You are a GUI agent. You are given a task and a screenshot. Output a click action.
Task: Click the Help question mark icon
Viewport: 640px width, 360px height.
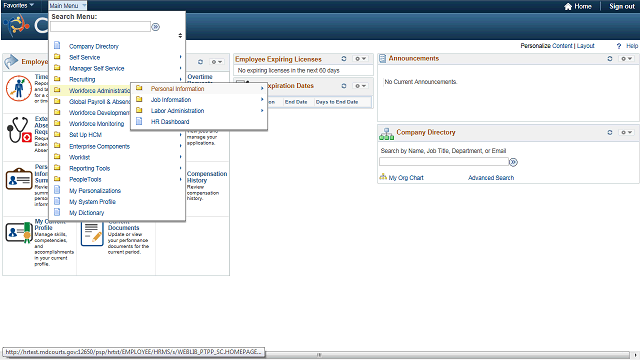[619, 46]
